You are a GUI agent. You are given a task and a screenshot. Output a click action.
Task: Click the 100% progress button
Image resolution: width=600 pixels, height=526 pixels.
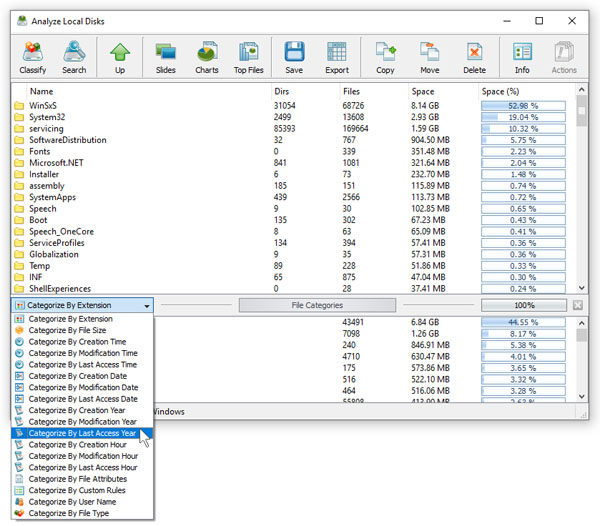coord(524,305)
